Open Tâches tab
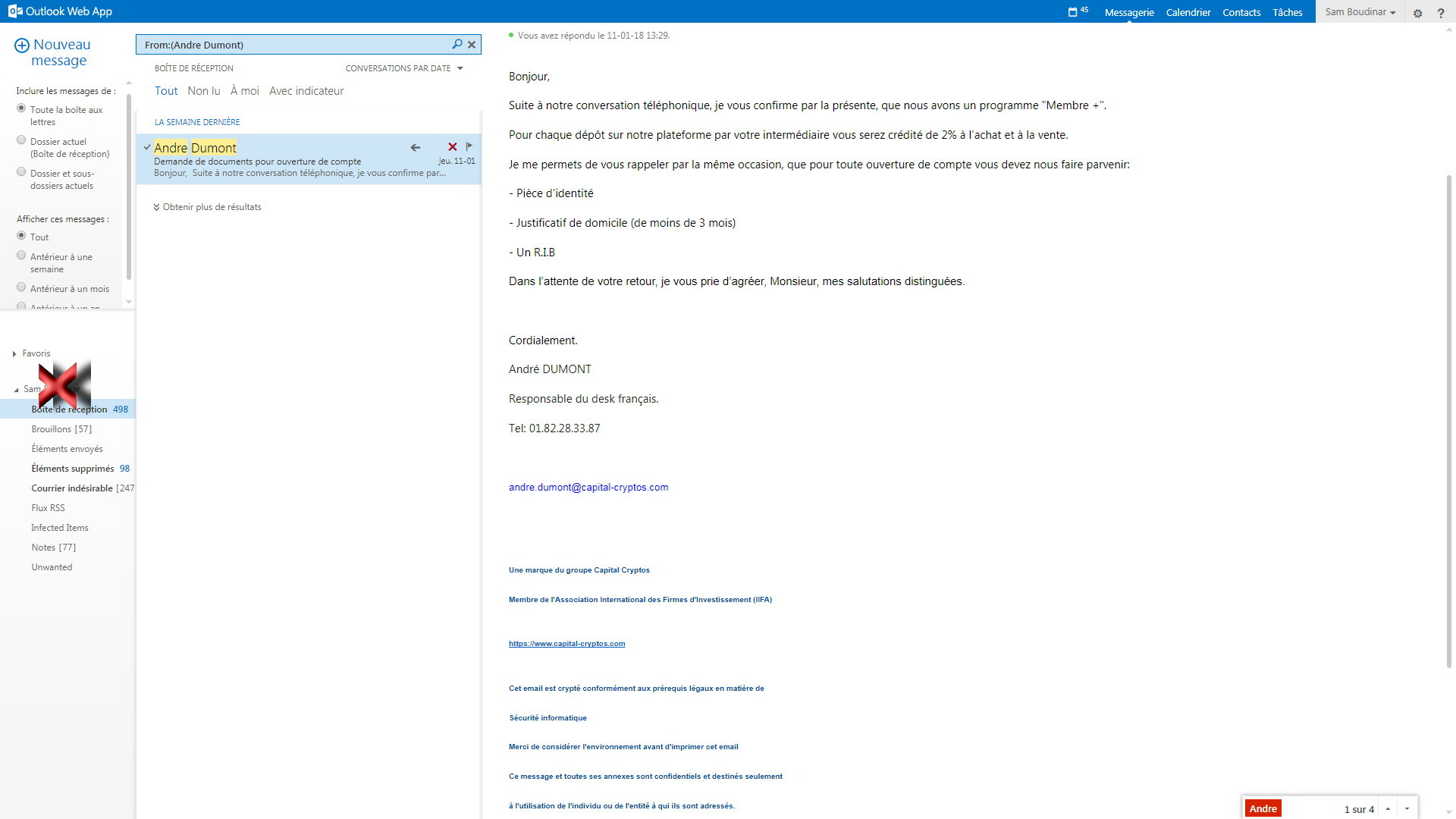 (x=1288, y=12)
